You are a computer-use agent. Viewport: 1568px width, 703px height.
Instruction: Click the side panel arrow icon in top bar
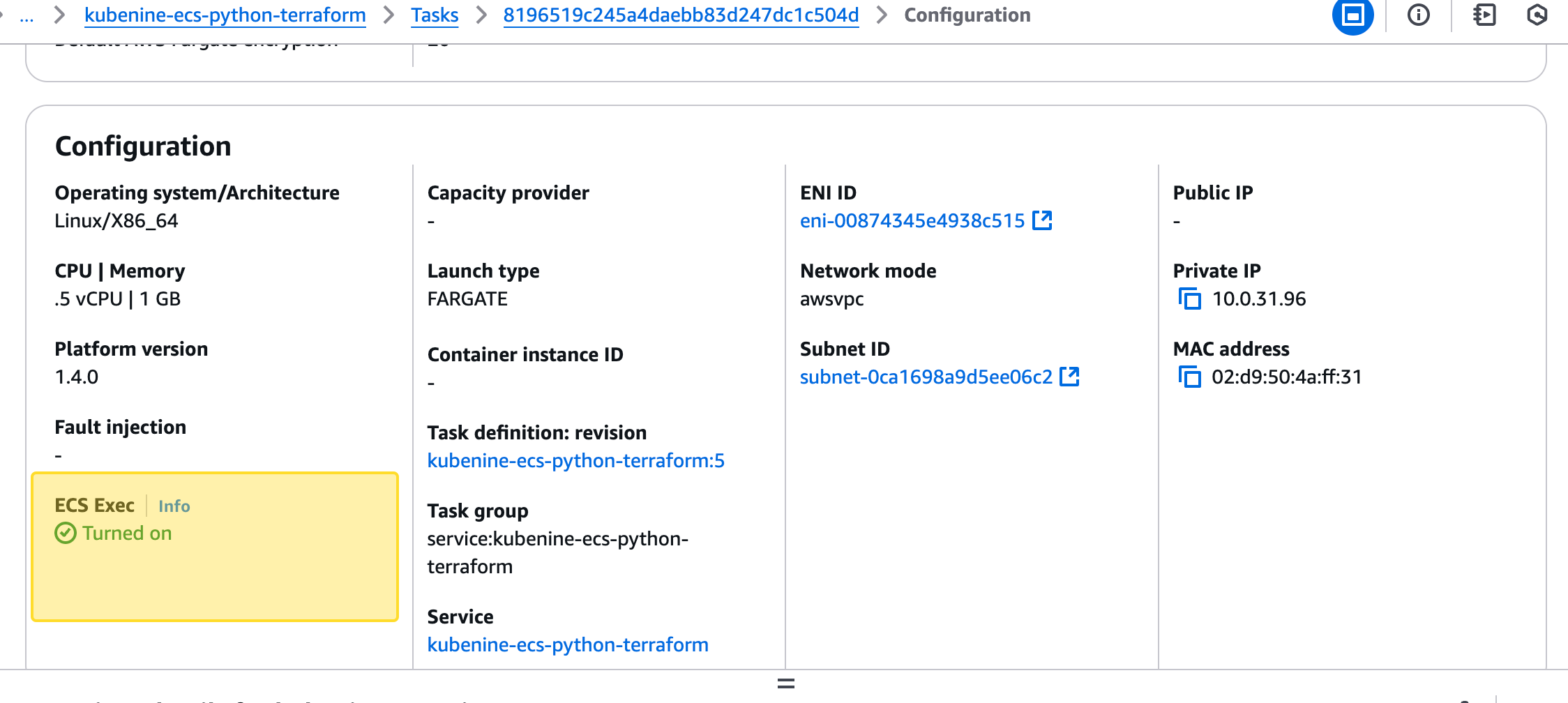point(1484,15)
